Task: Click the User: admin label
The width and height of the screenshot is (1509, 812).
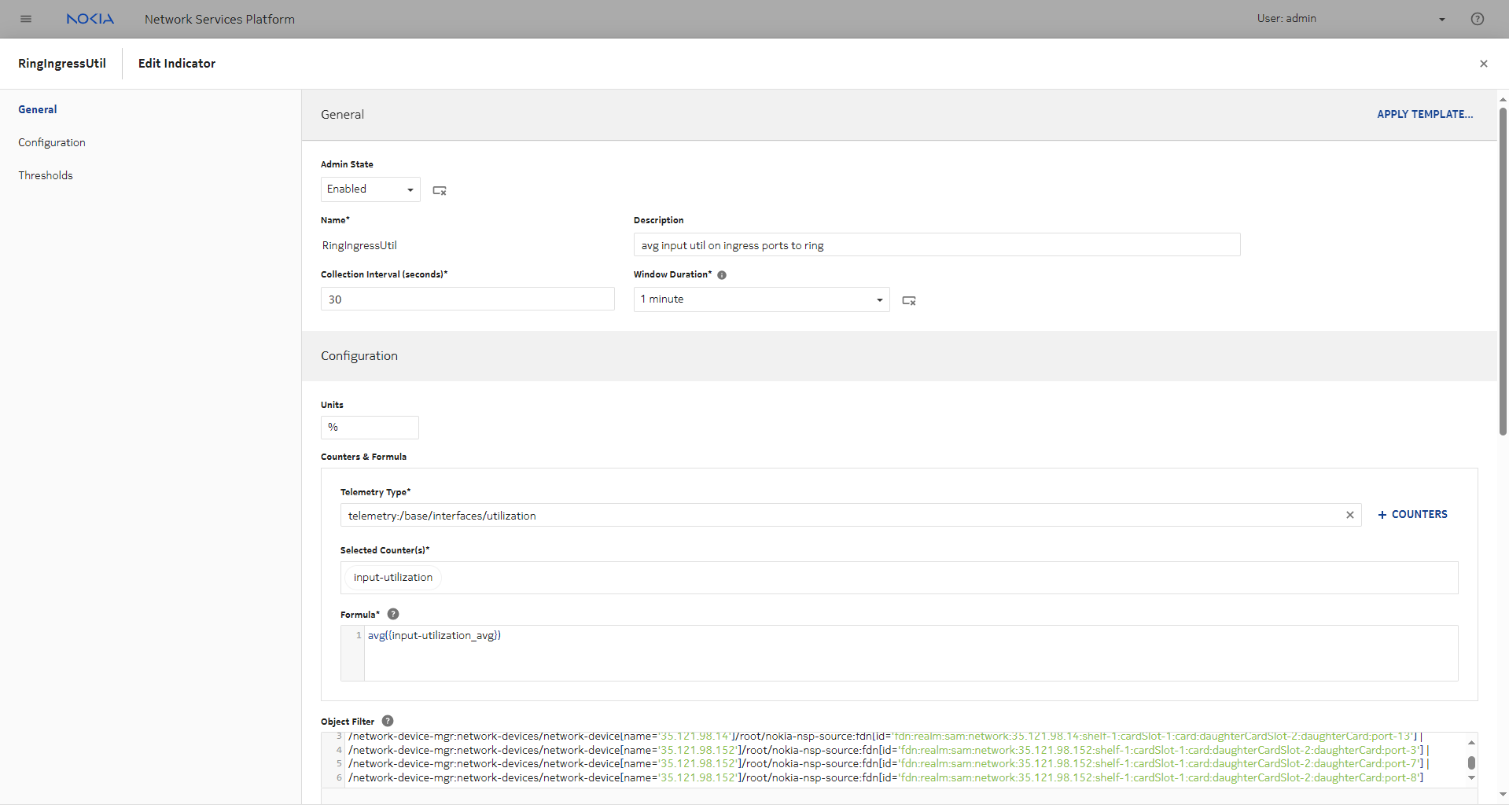Action: tap(1286, 18)
